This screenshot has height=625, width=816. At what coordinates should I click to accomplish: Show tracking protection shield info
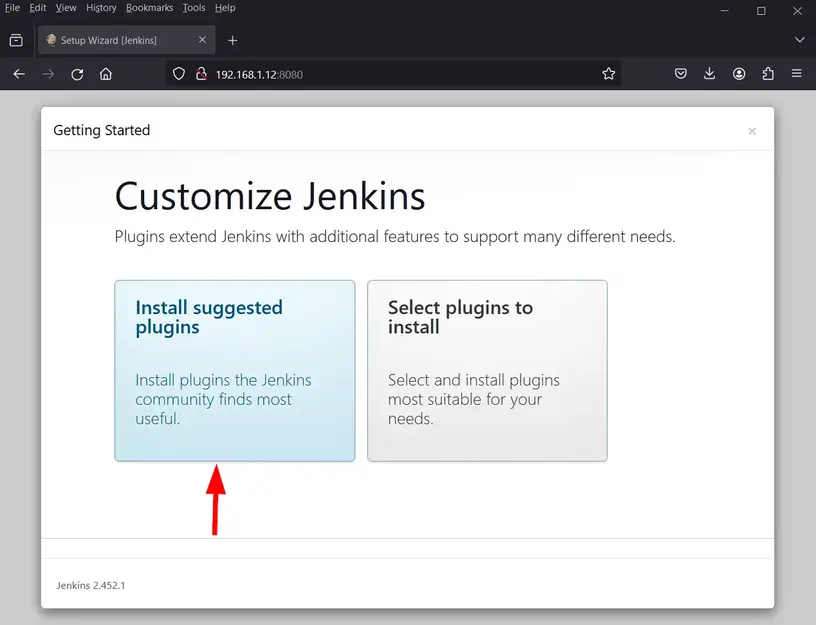(x=180, y=74)
